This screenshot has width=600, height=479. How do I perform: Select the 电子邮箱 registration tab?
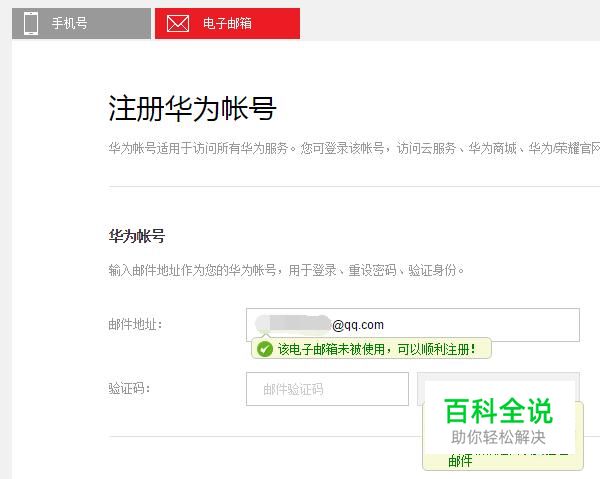(x=227, y=23)
